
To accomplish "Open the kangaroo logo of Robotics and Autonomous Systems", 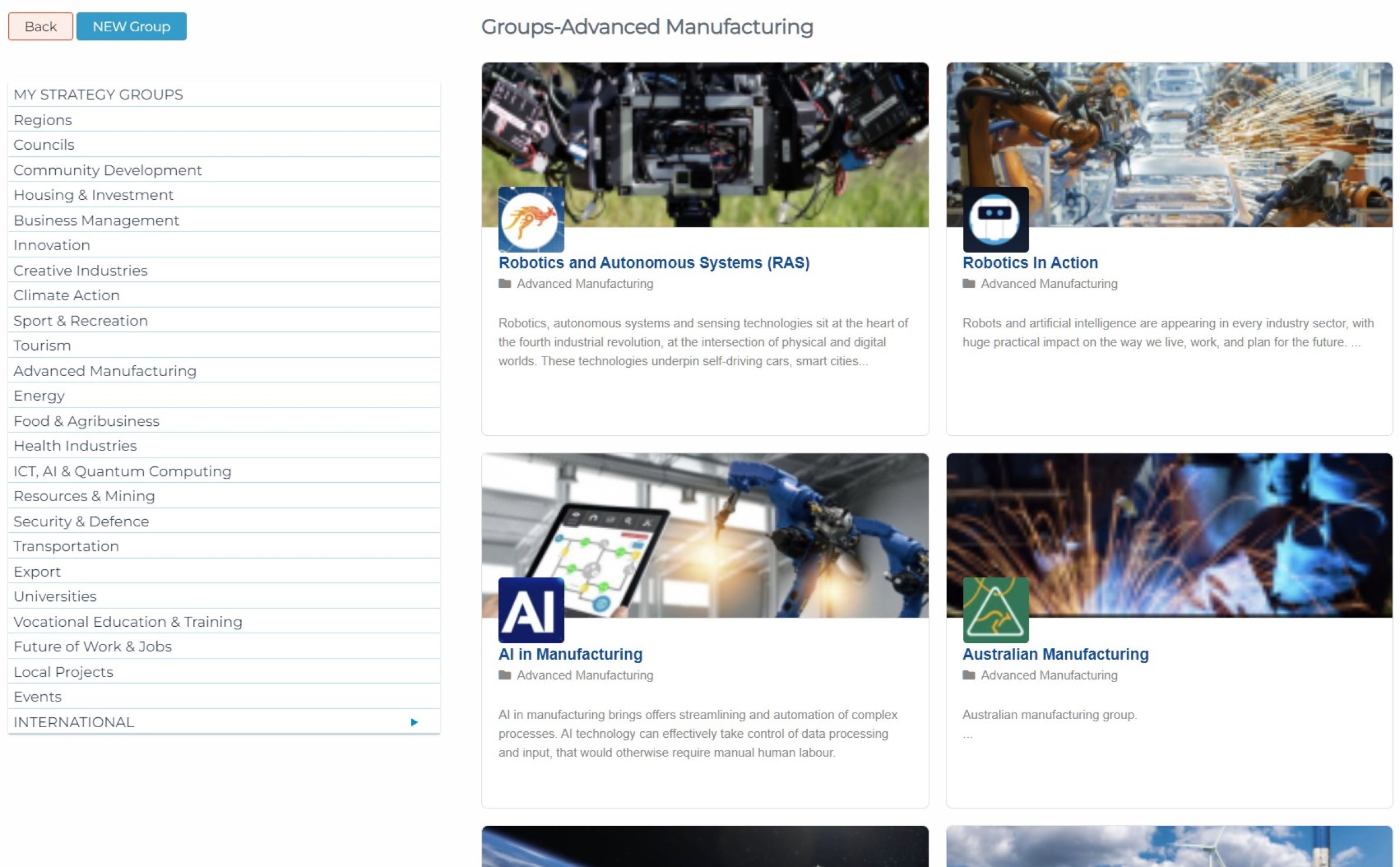I will [531, 220].
